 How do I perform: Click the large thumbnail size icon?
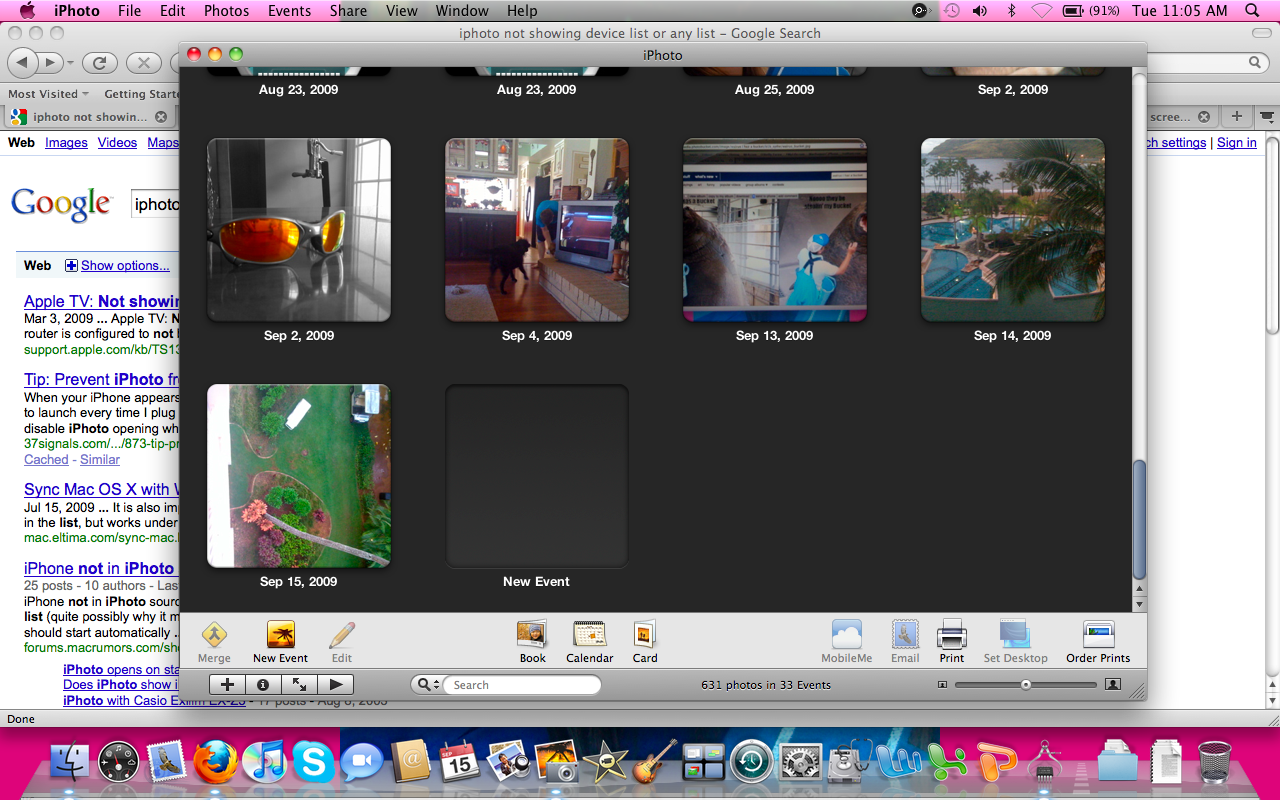point(1113,685)
